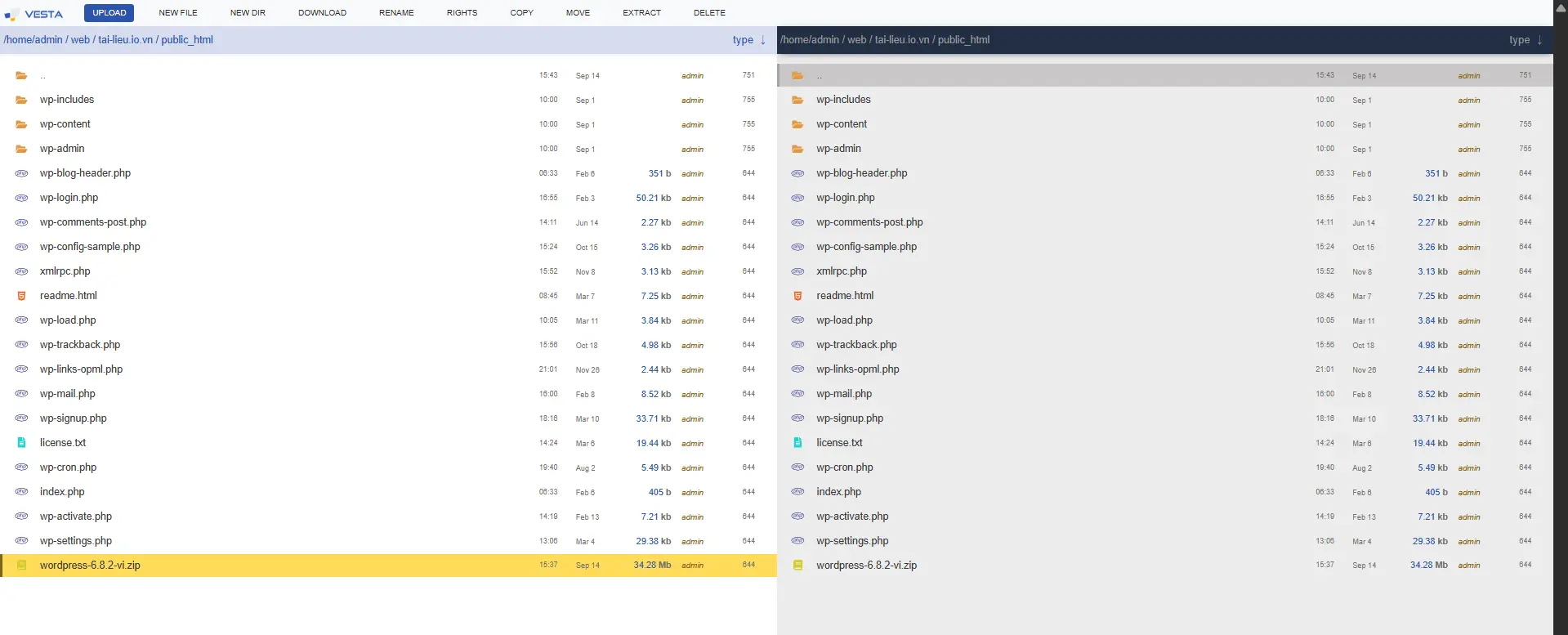Select wp-signup.php name in left pane
This screenshot has height=635, width=1568.
[74, 418]
